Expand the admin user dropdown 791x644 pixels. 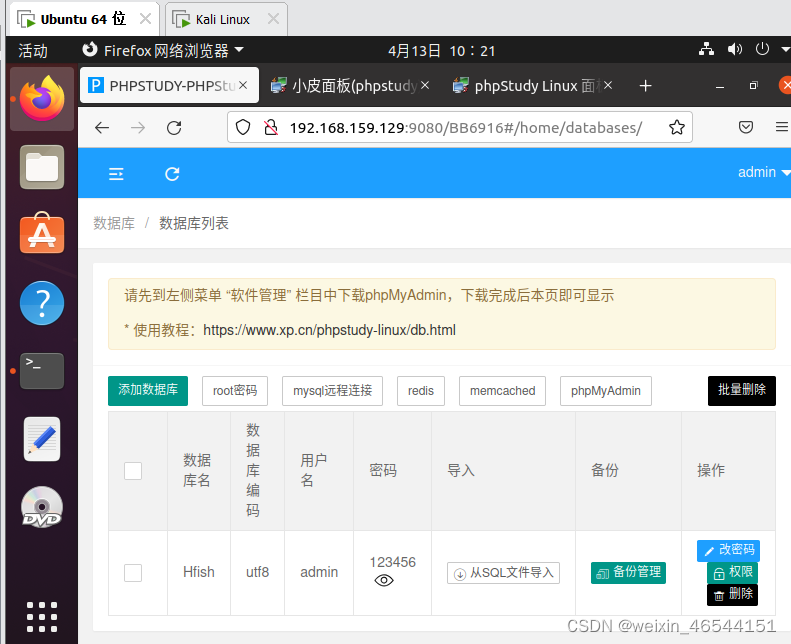point(764,172)
